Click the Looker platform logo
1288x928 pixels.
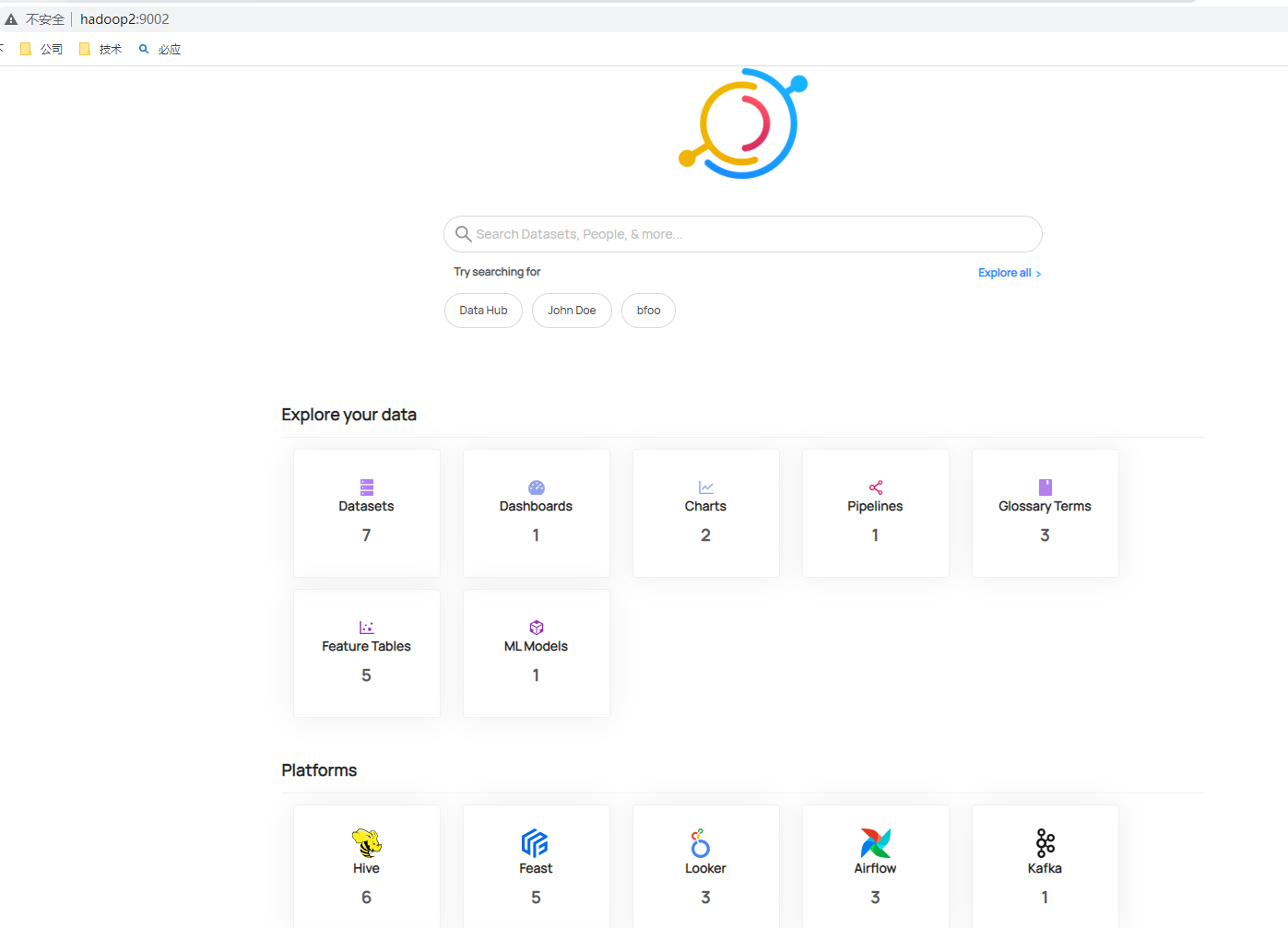701,842
